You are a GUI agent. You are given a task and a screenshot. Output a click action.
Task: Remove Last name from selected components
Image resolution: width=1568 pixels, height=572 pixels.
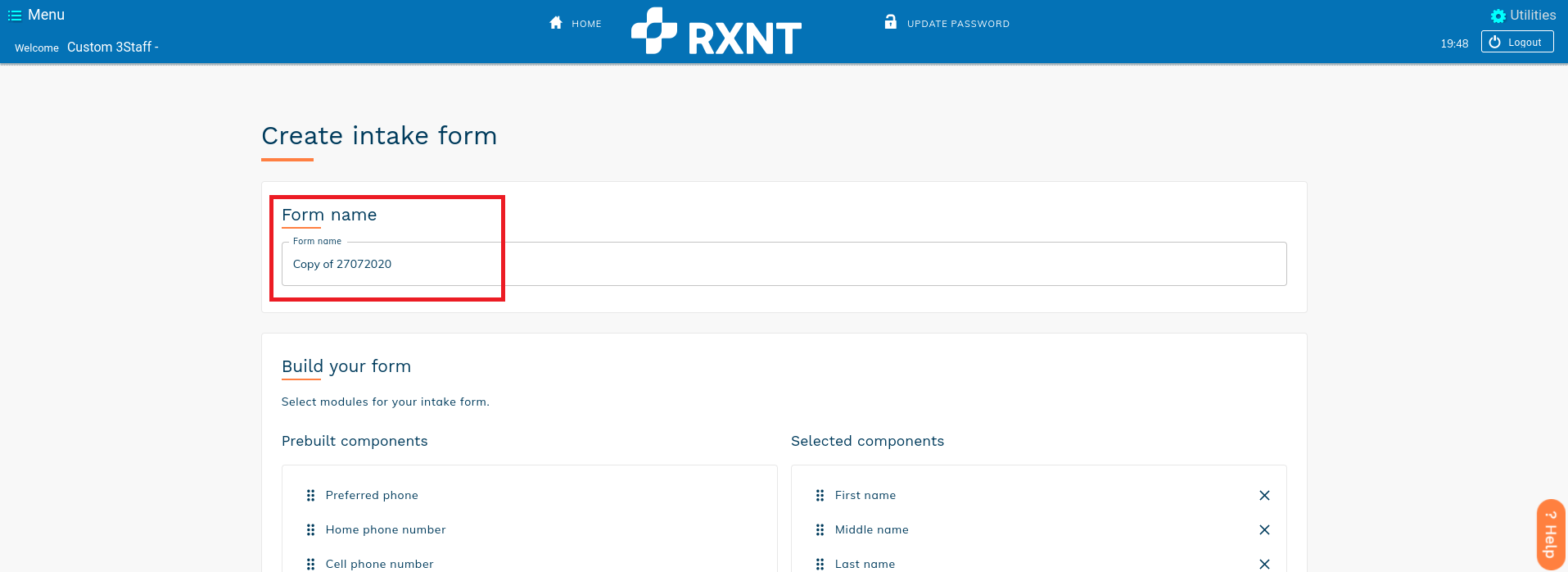pos(1264,564)
